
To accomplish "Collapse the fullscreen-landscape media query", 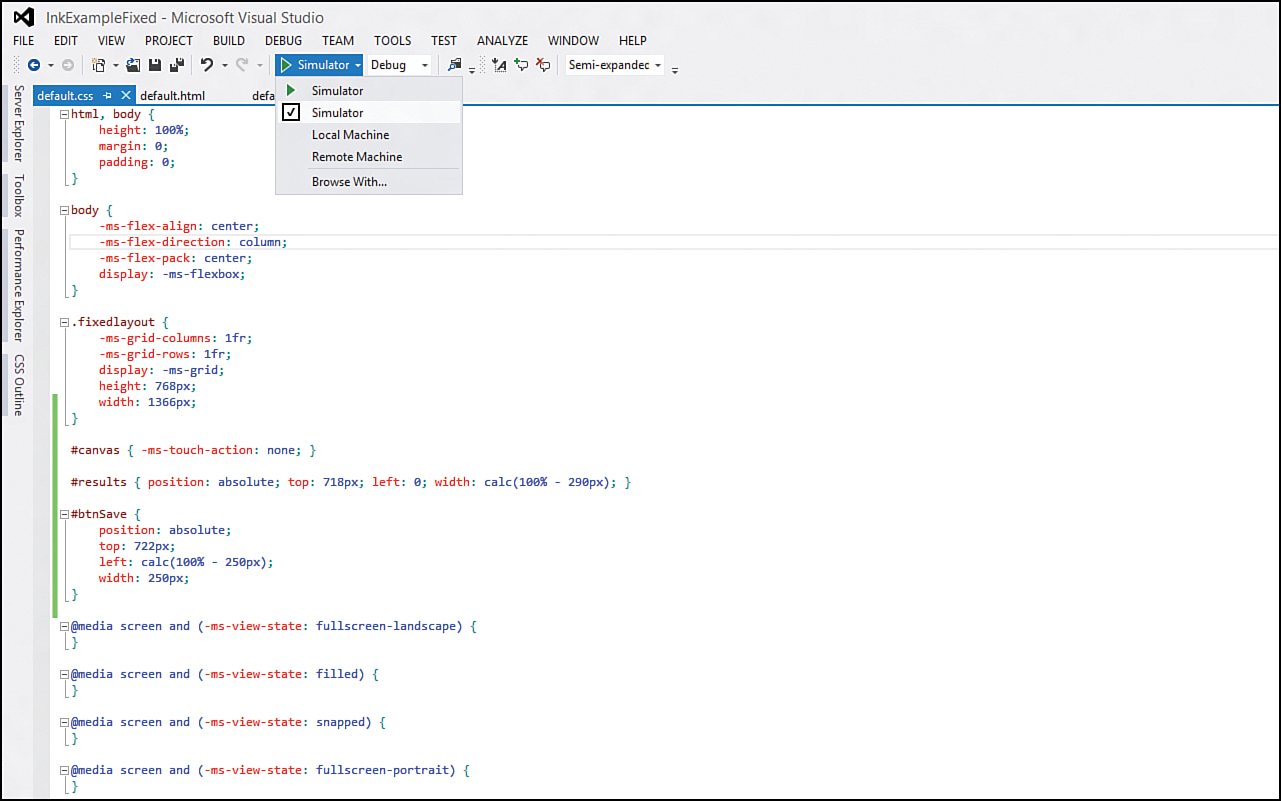I will pyautogui.click(x=64, y=626).
